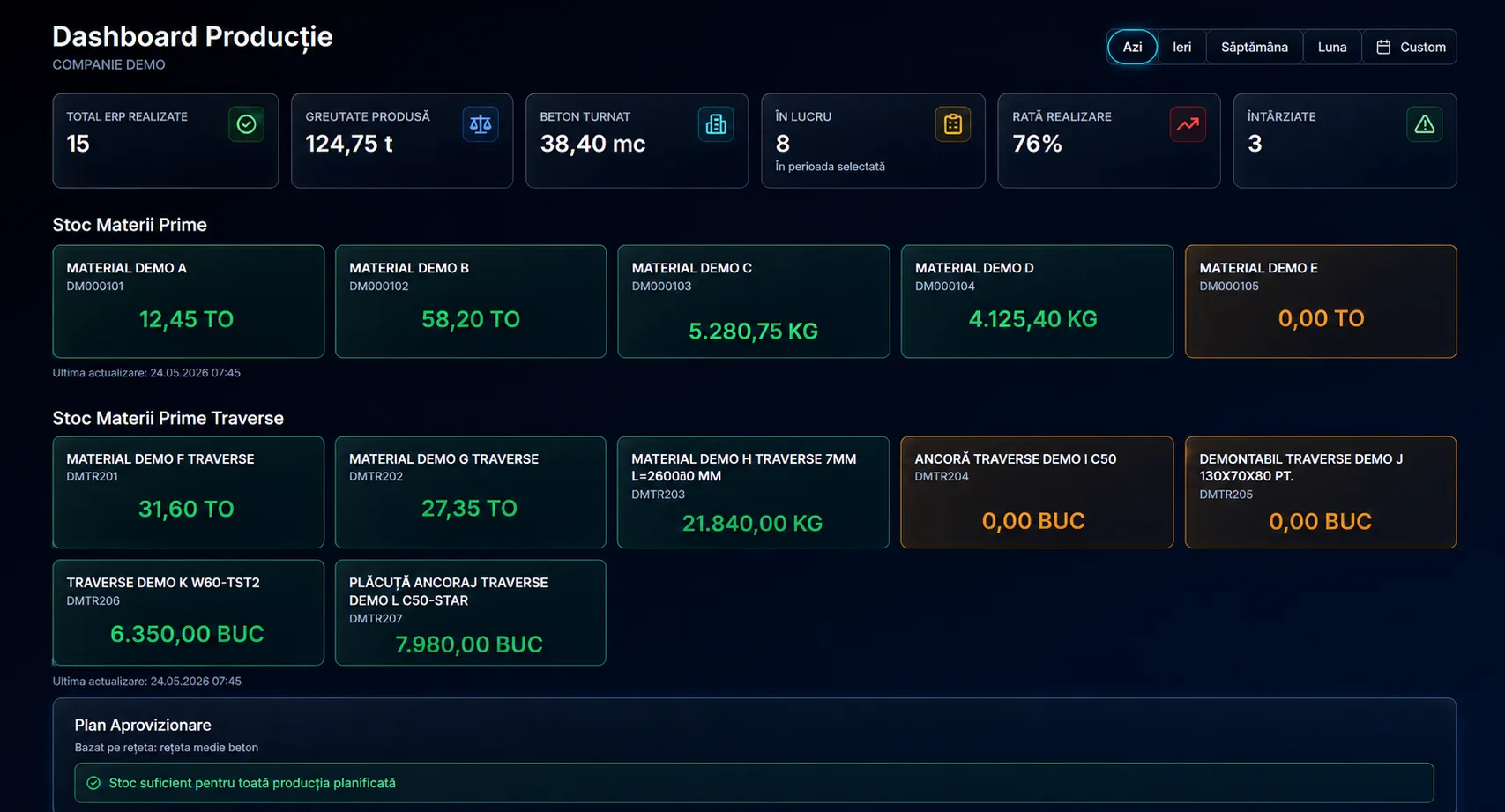Switch to the Luna period tab

click(1331, 47)
